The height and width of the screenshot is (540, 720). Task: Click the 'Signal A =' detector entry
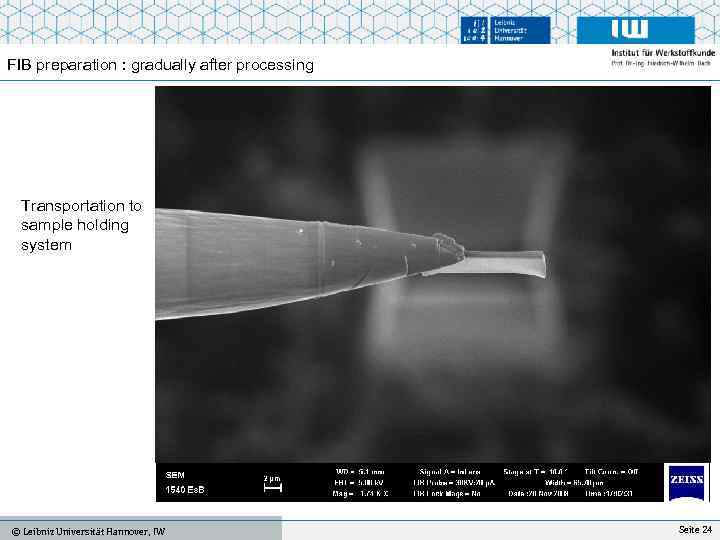click(450, 472)
